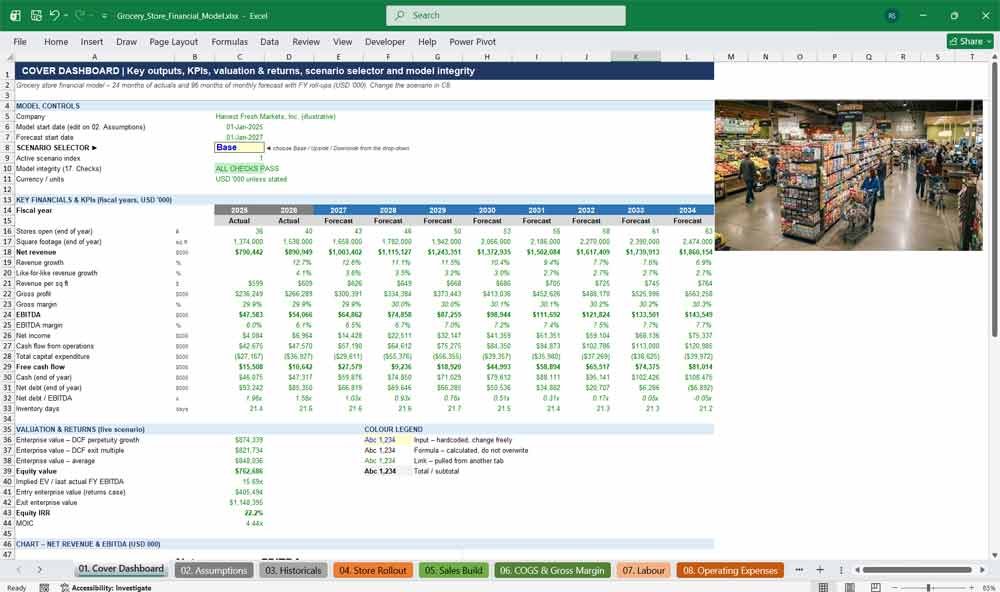Click the Excel app icon in title bar

point(15,15)
